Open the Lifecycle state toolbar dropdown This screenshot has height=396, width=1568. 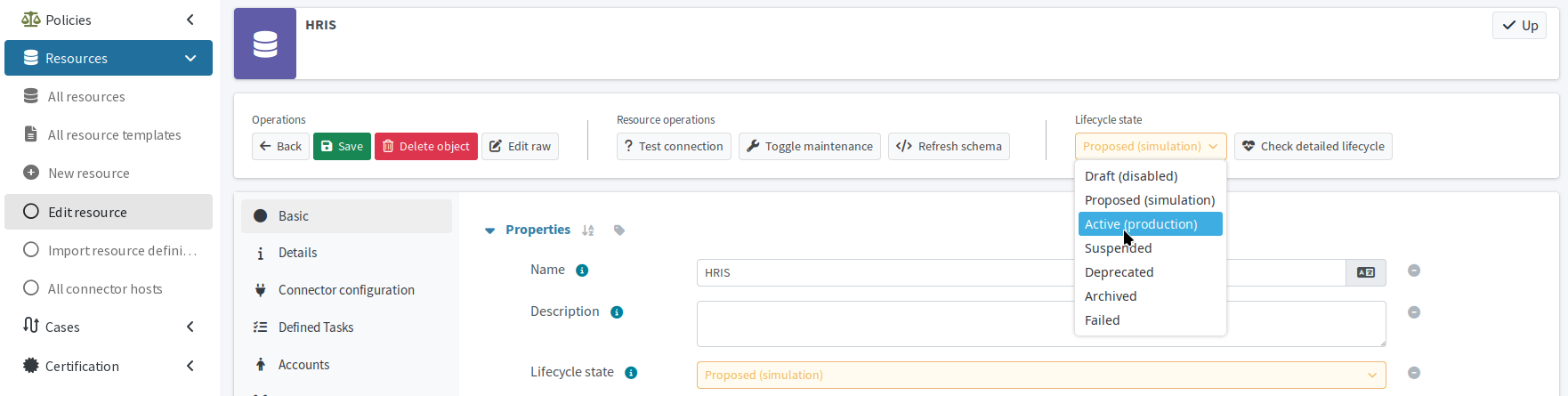[1151, 146]
